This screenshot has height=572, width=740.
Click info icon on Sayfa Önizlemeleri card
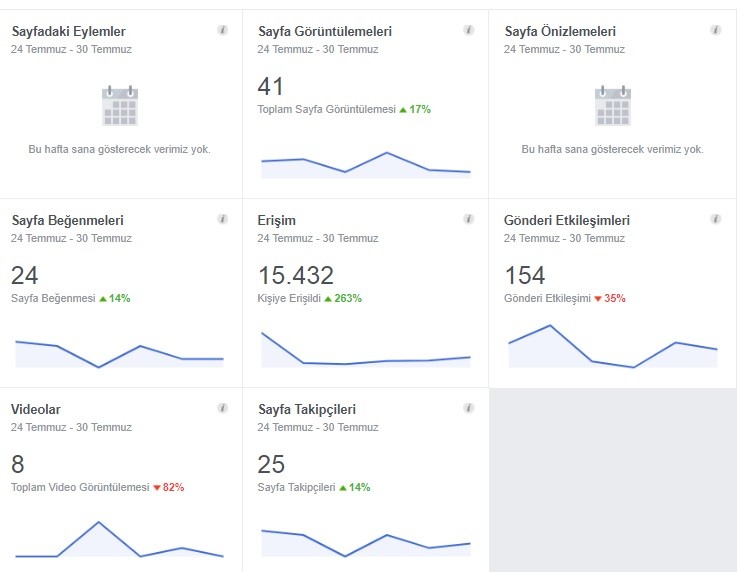(715, 30)
